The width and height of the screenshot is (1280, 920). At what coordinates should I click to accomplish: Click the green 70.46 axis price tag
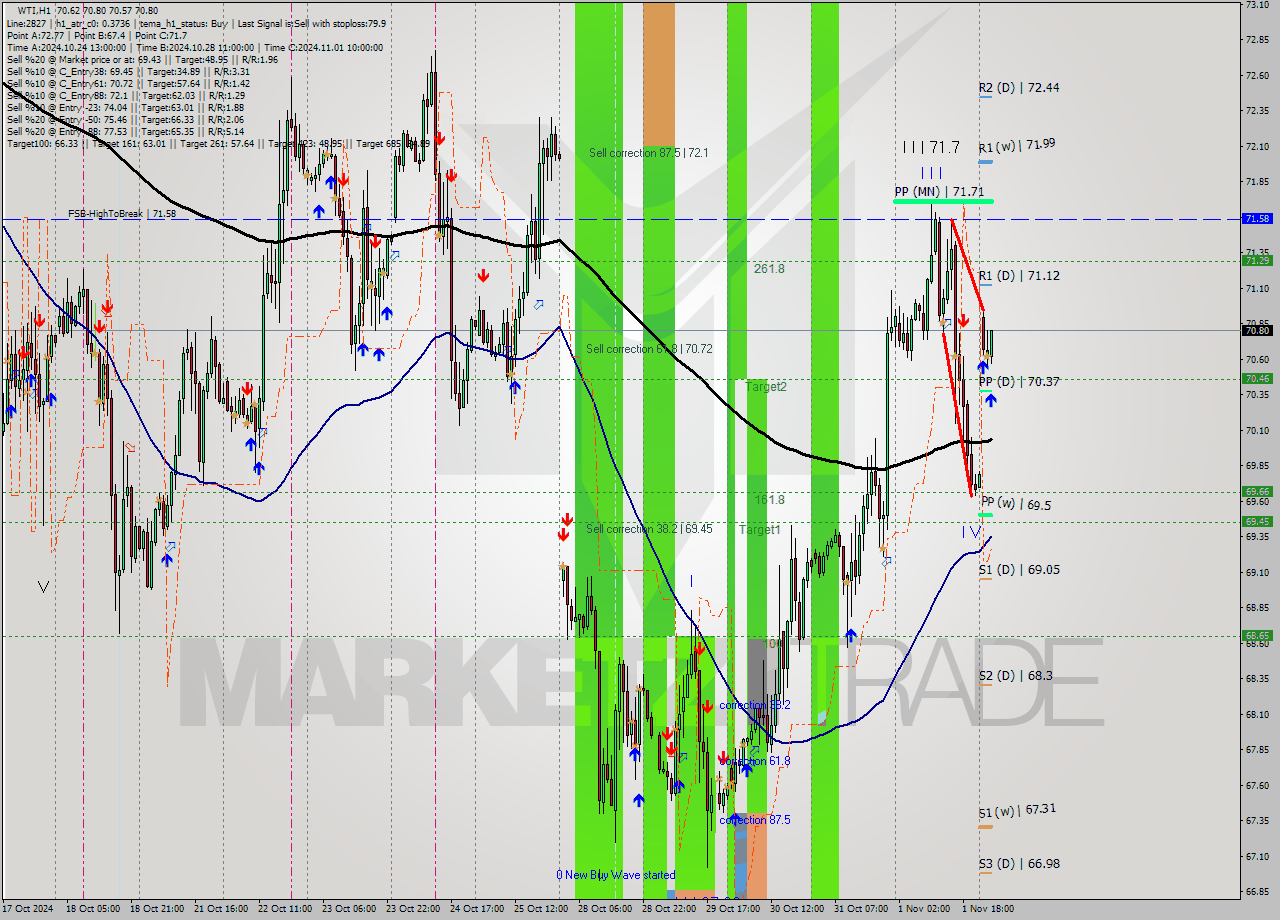(1257, 378)
